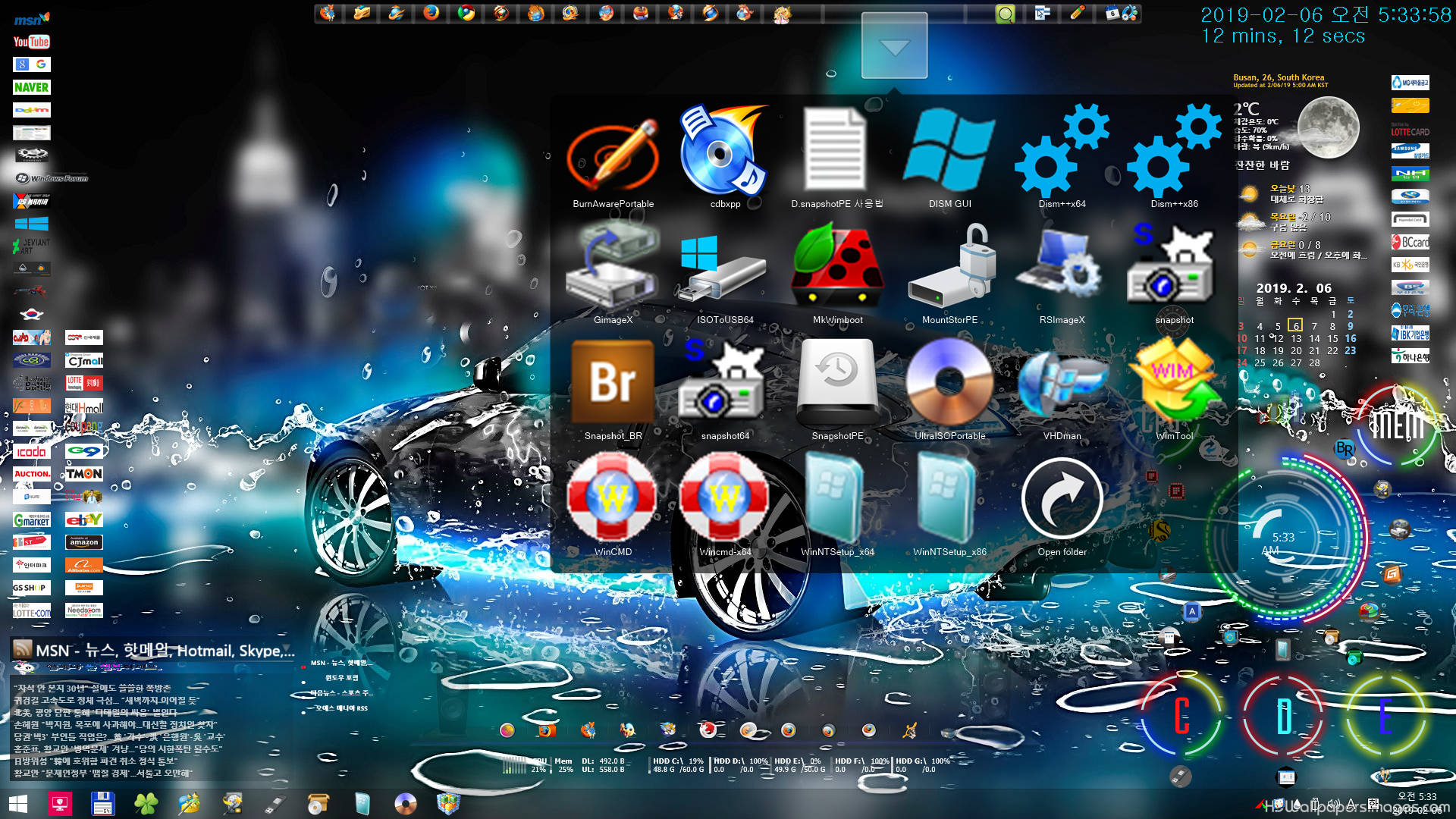Open the Needs.com shortcut

83,610
